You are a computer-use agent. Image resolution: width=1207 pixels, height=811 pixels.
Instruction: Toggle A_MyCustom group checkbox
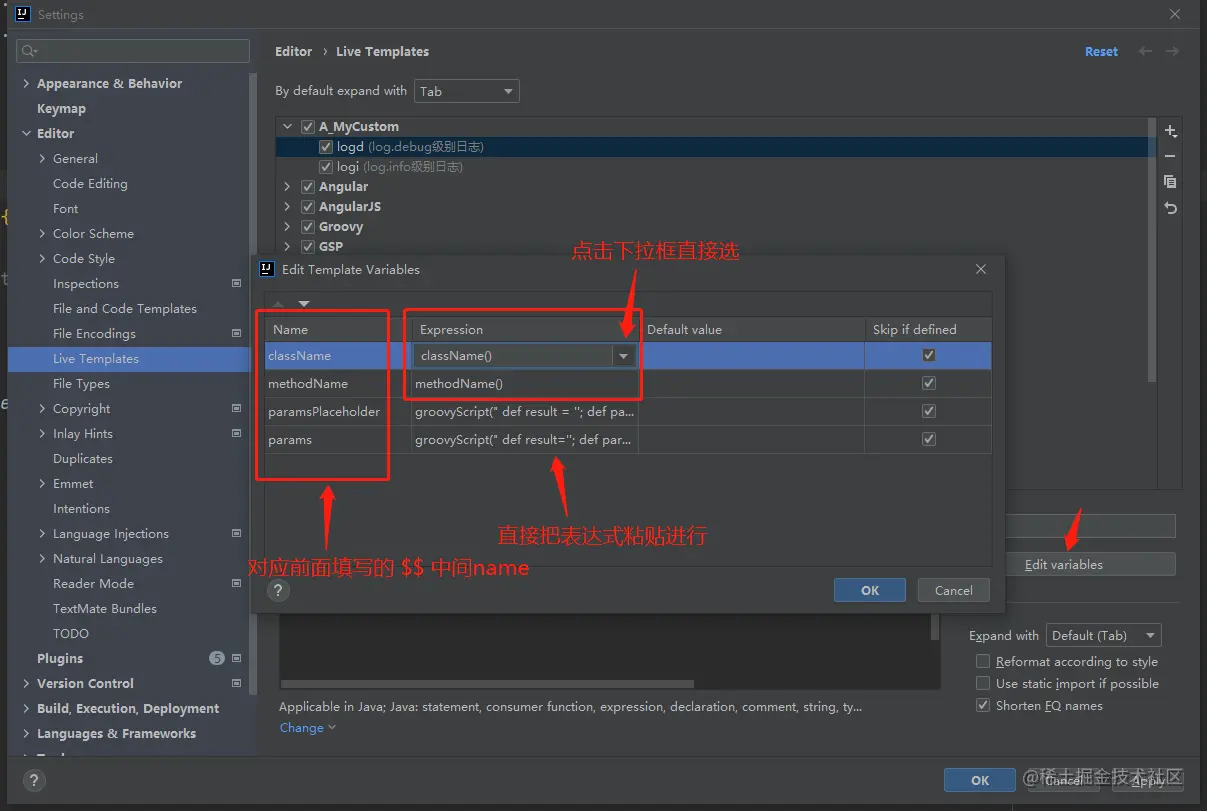click(308, 127)
